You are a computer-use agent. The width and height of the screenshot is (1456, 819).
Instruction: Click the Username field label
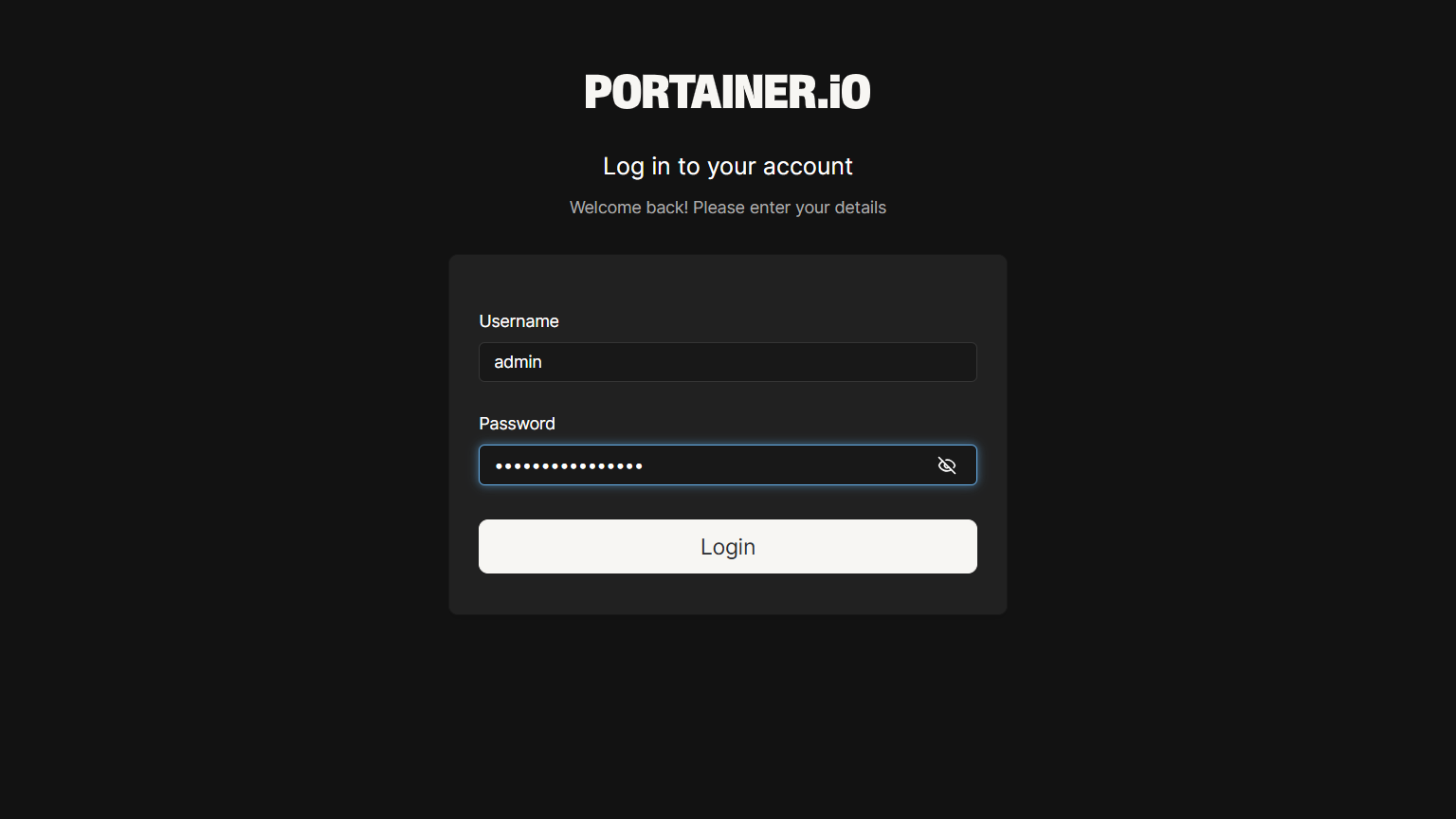(519, 321)
